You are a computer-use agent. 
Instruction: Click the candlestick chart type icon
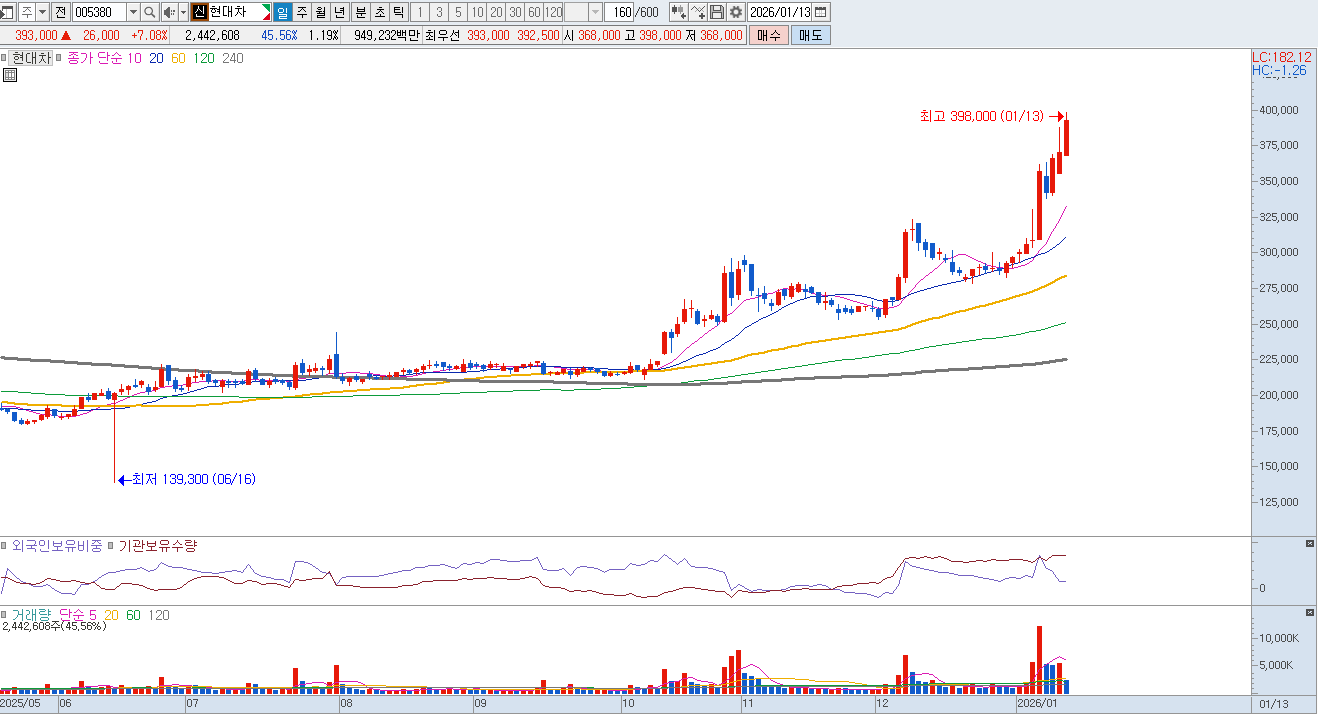(x=679, y=12)
